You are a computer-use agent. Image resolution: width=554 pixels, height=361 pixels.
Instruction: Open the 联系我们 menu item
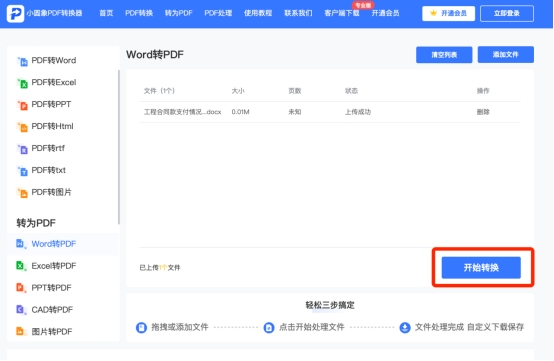298,13
